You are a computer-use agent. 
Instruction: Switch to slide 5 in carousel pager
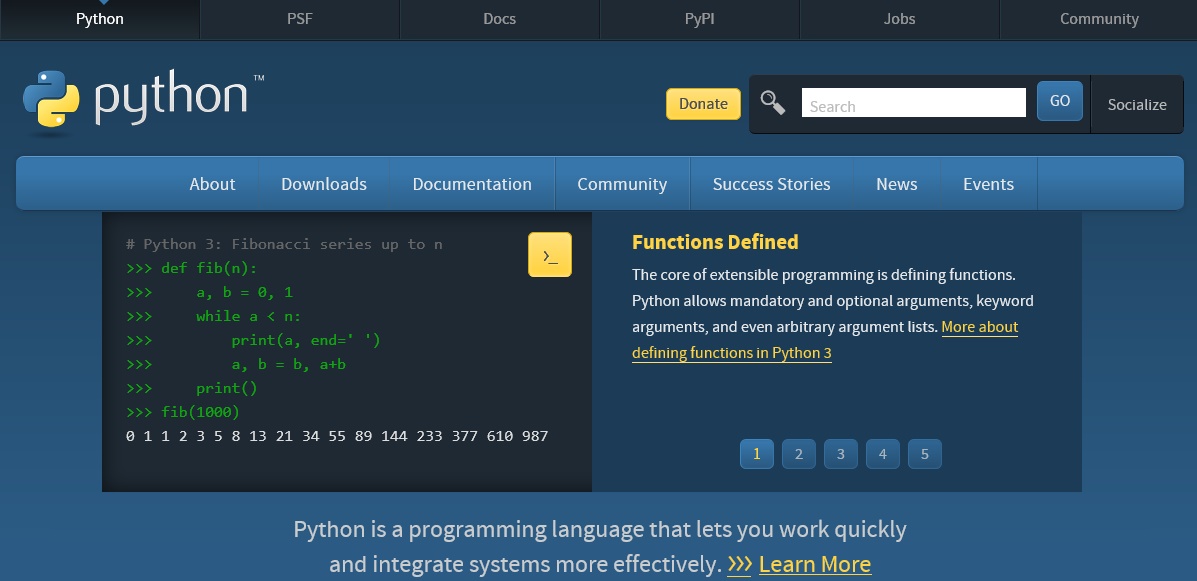click(x=924, y=454)
